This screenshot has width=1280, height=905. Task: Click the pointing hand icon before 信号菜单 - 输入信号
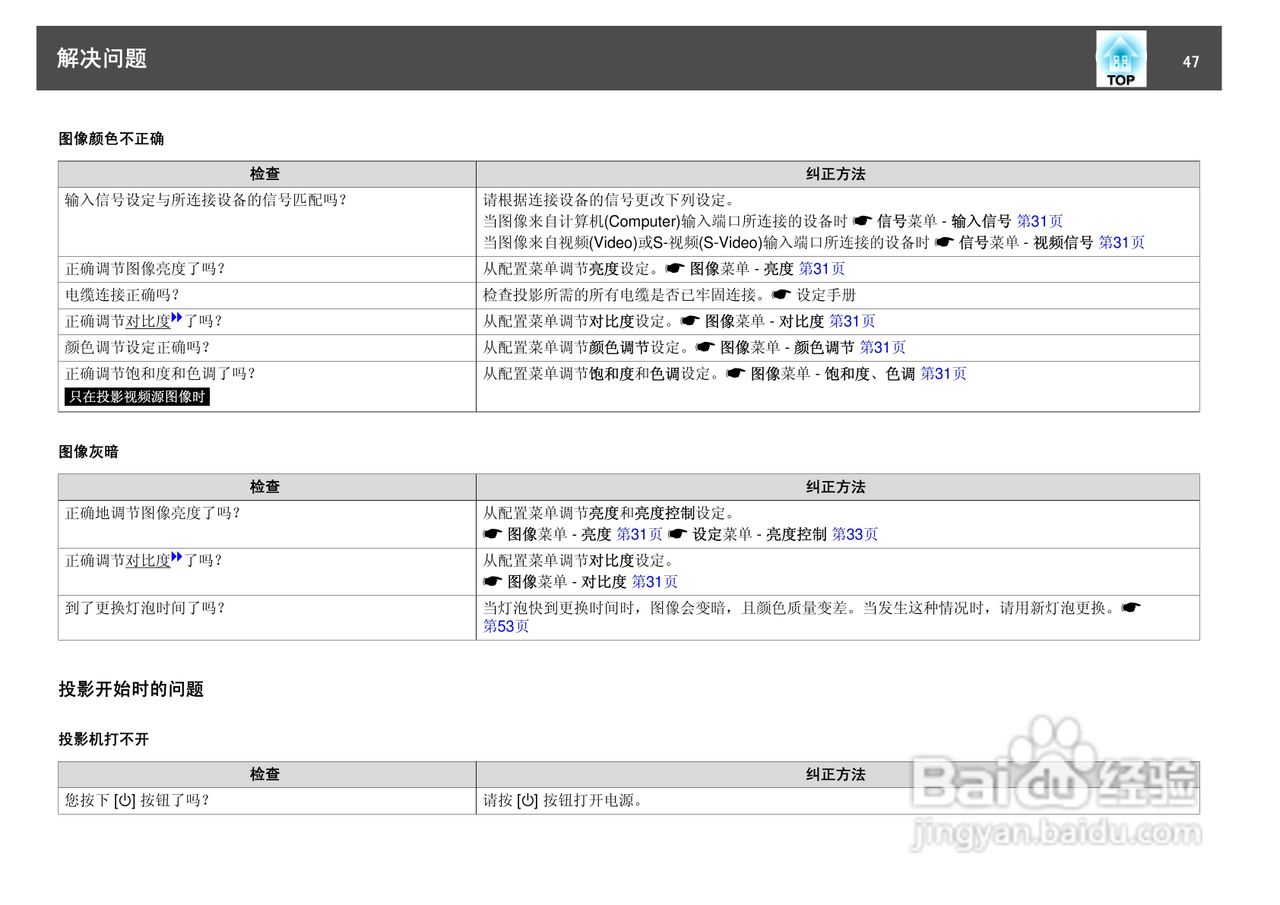point(862,221)
